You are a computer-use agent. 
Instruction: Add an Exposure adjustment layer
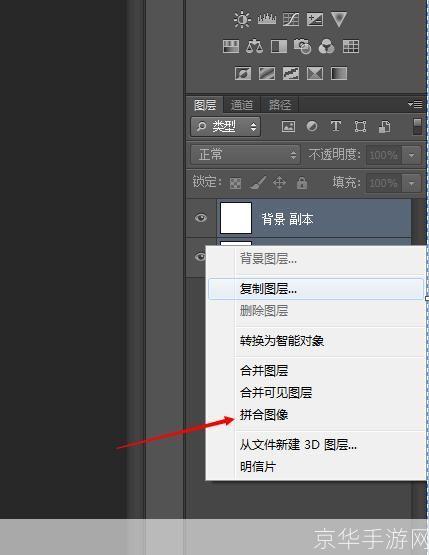point(315,19)
